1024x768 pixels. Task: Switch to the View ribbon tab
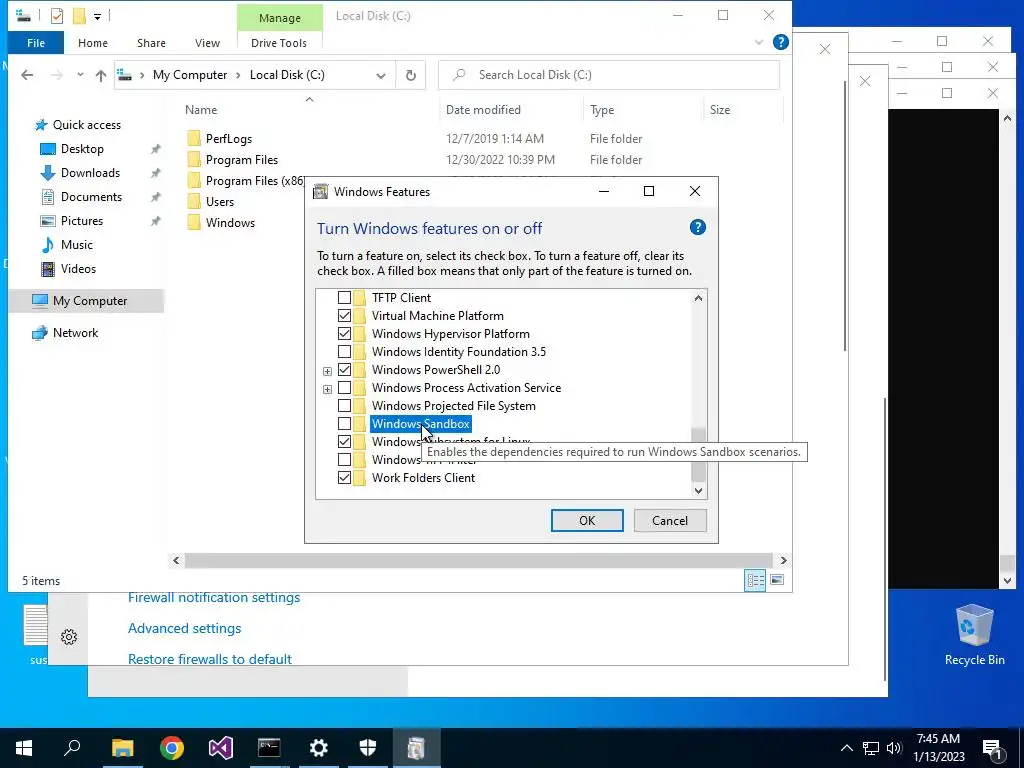[207, 43]
